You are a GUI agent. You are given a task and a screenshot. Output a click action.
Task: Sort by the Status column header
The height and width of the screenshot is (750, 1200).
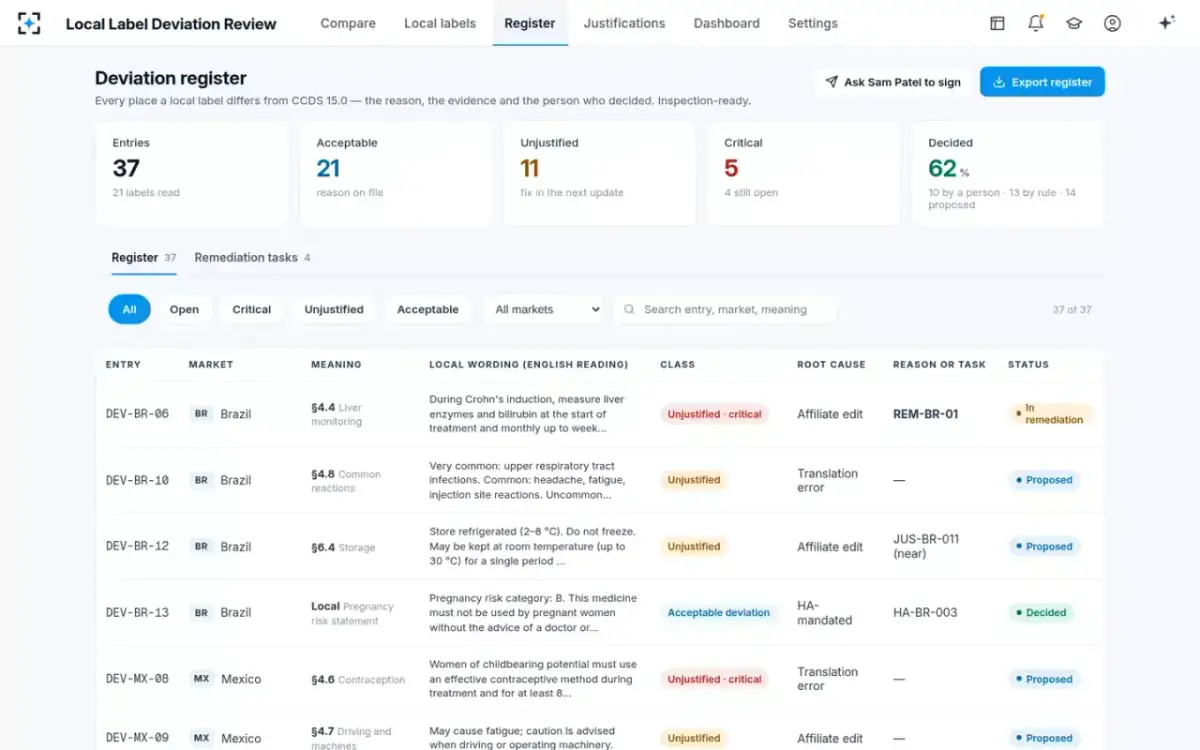click(1028, 365)
